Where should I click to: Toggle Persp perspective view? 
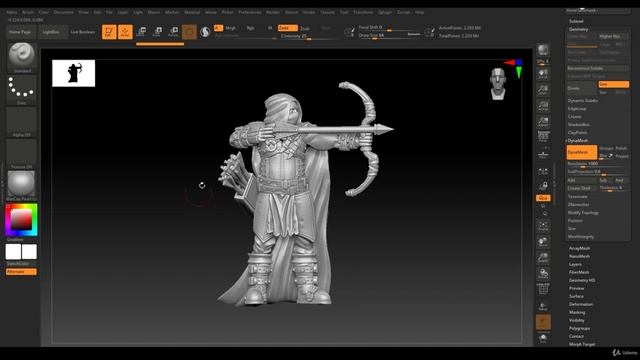click(543, 137)
